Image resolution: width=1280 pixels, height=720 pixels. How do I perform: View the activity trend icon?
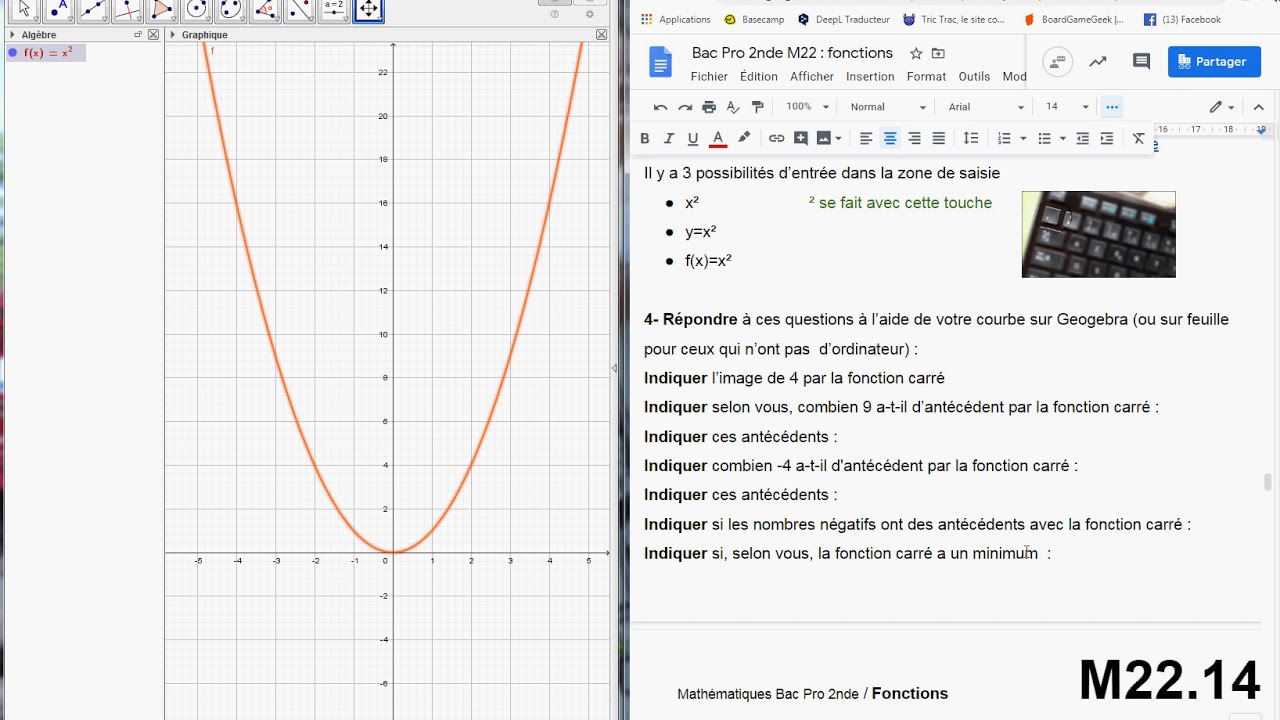tap(1098, 62)
